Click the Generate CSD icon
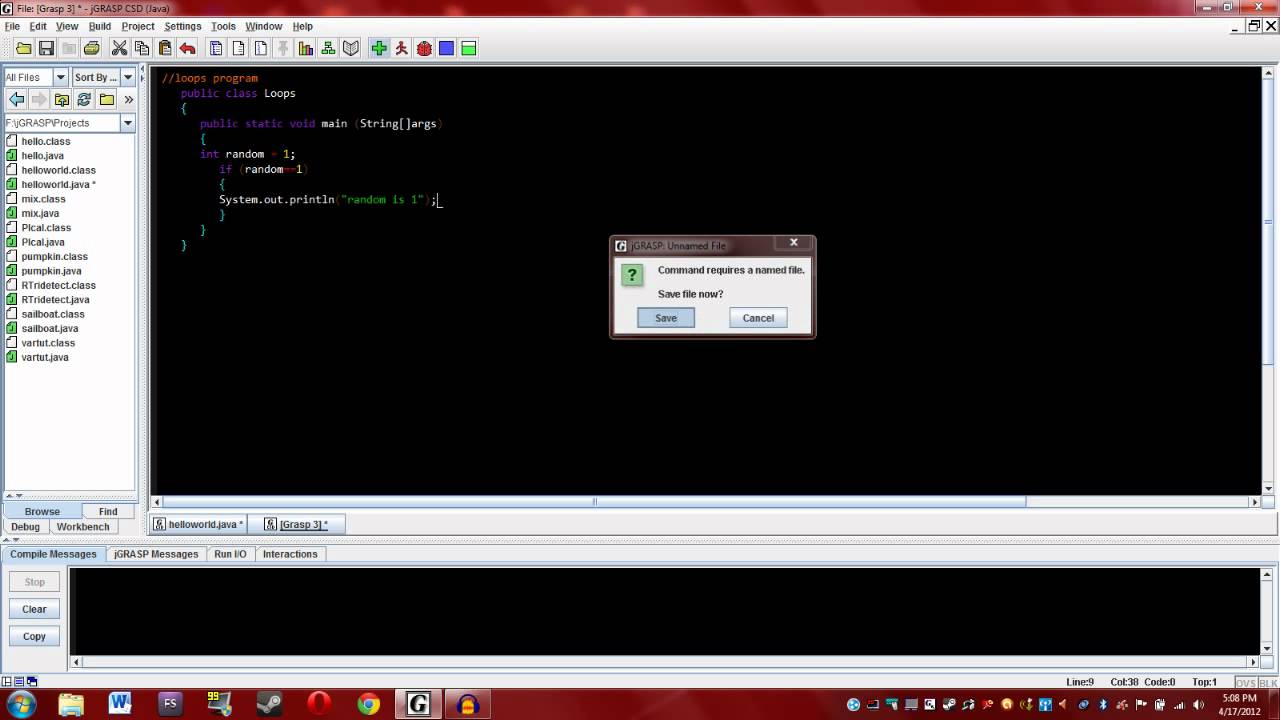The image size is (1280, 720). pos(215,48)
